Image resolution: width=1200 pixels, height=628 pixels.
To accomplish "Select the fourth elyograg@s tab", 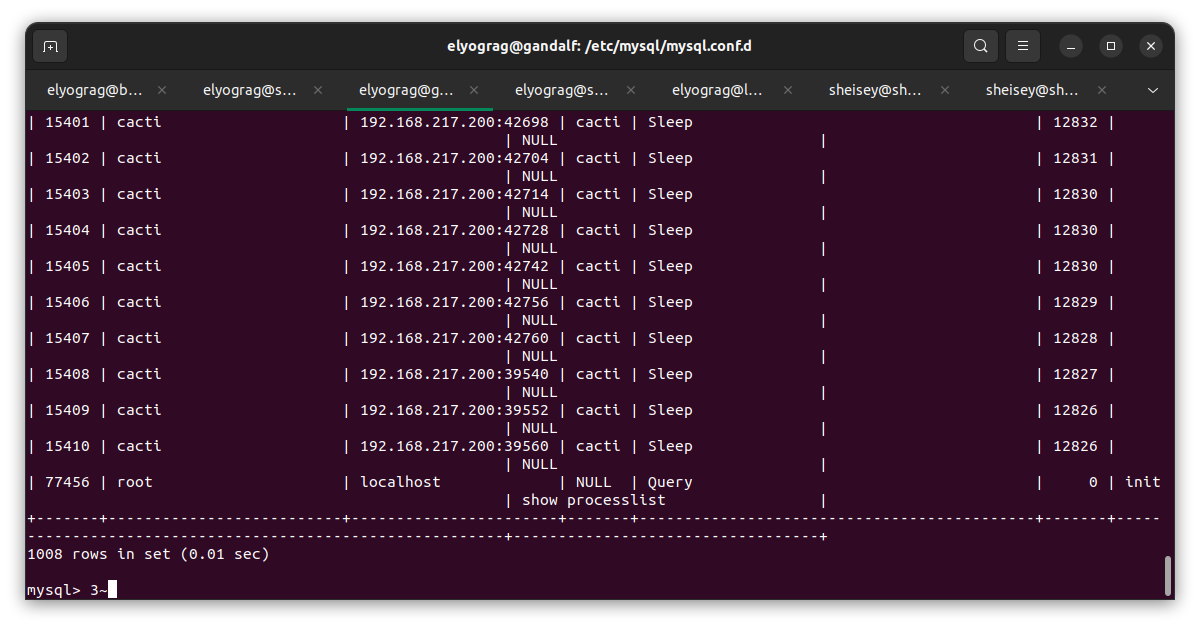I will [x=563, y=89].
